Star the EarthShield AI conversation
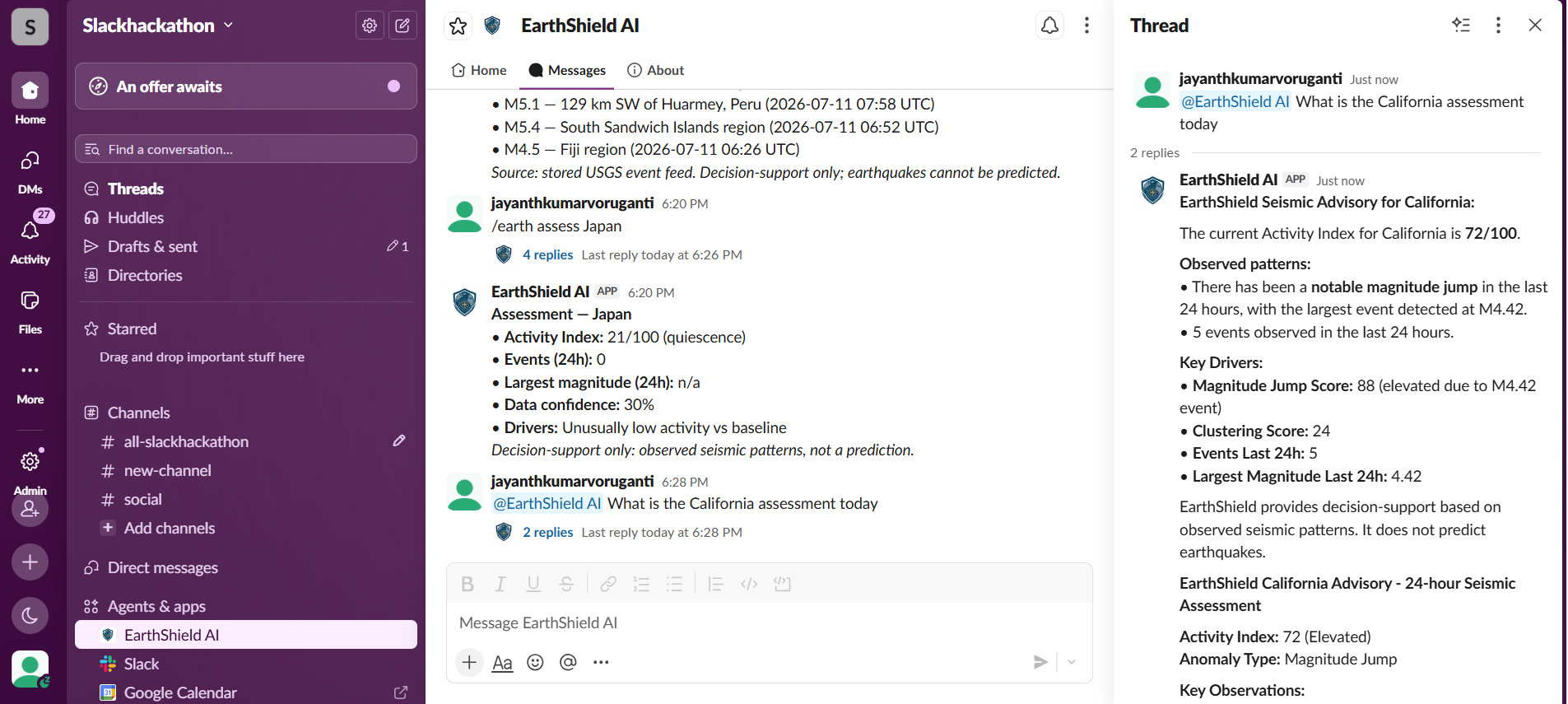This screenshot has height=704, width=1568. click(458, 26)
